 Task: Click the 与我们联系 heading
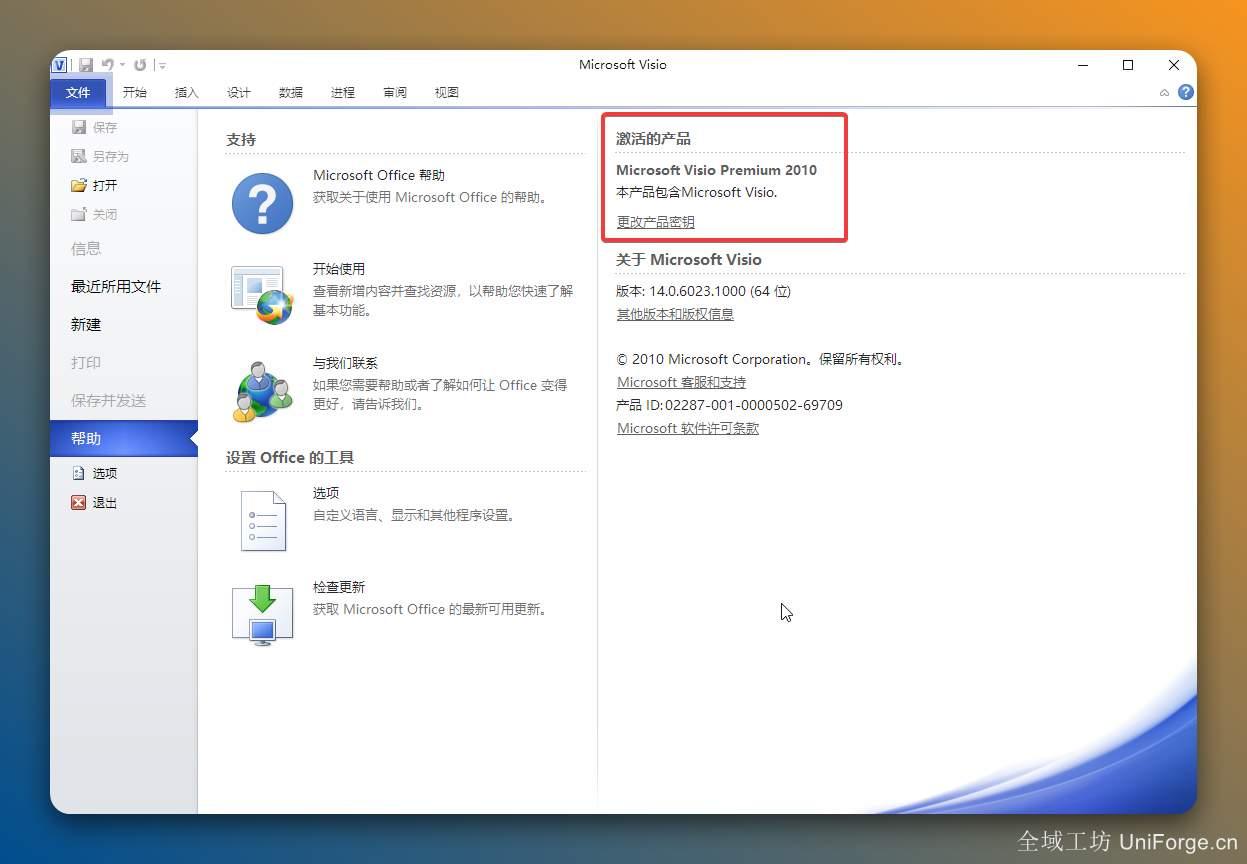345,363
